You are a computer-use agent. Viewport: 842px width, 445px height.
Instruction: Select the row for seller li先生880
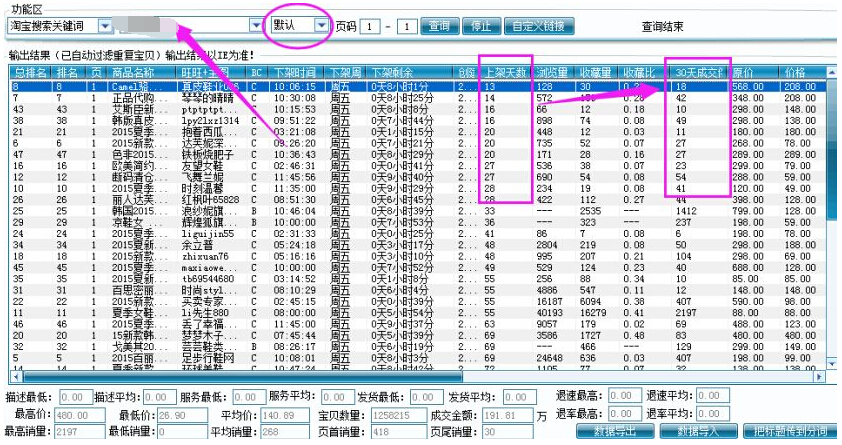(x=418, y=312)
